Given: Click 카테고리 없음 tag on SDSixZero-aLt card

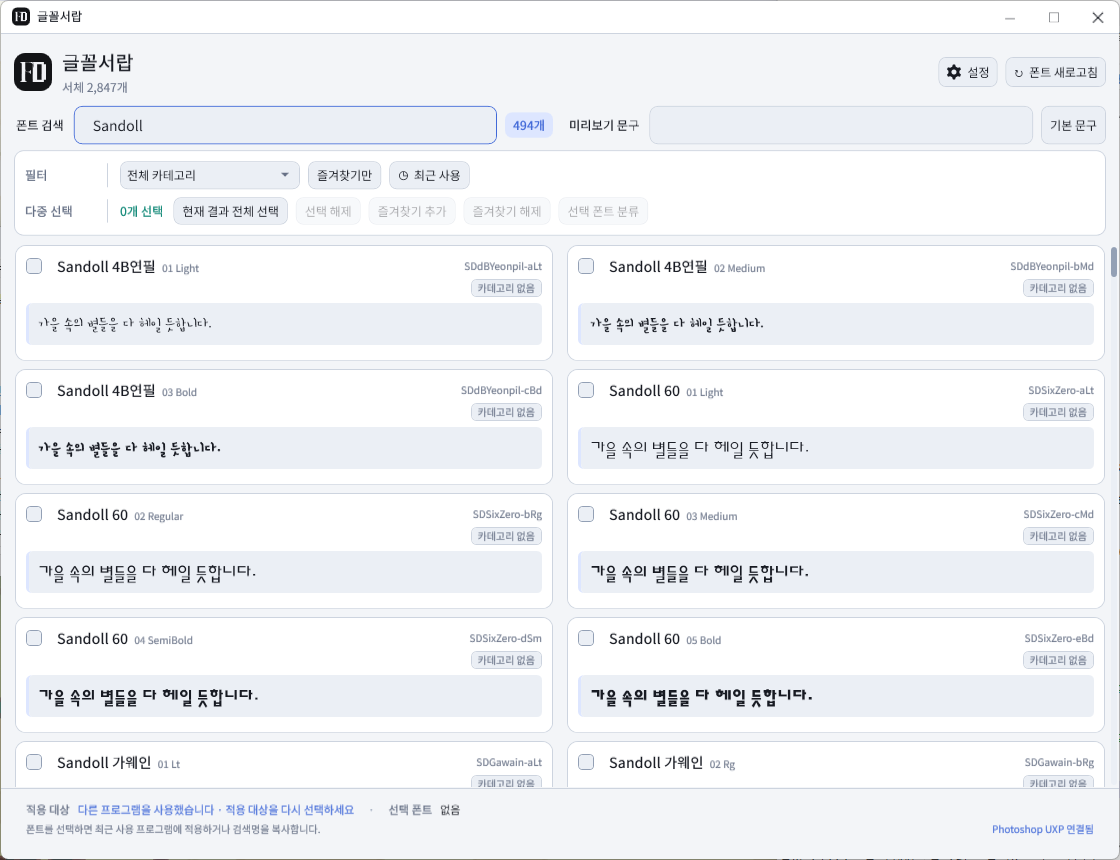Looking at the screenshot, I should click(1058, 412).
